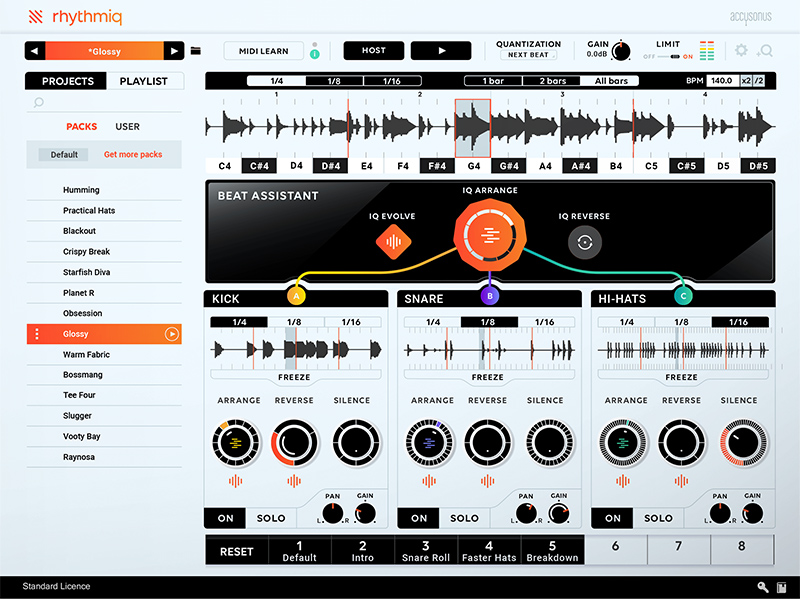Activate the IQ Arrange center icon
Viewport: 800px width, 599px height.
[x=488, y=235]
